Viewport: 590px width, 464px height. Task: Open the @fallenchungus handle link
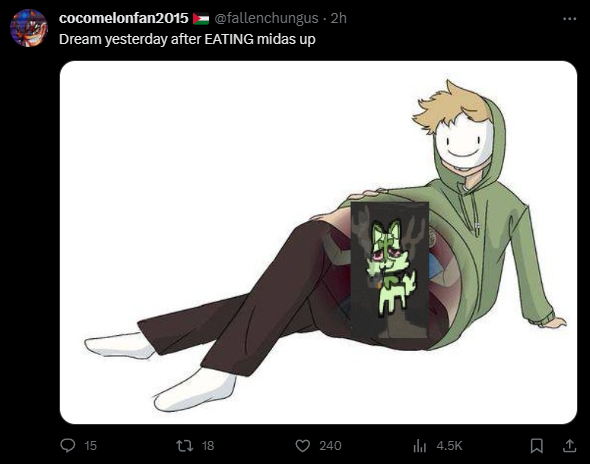(266, 18)
